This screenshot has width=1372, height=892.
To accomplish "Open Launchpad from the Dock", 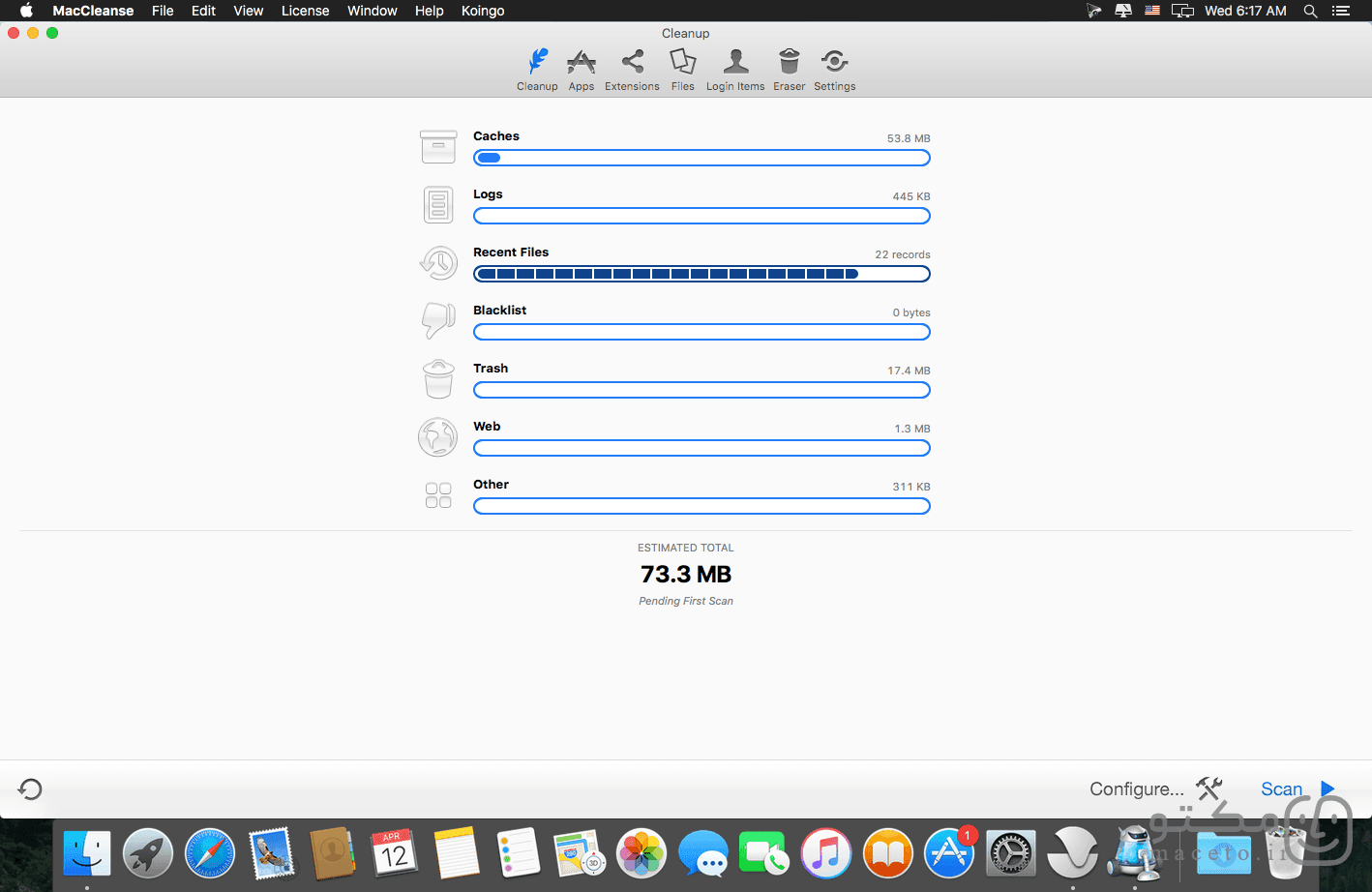I will 148,854.
